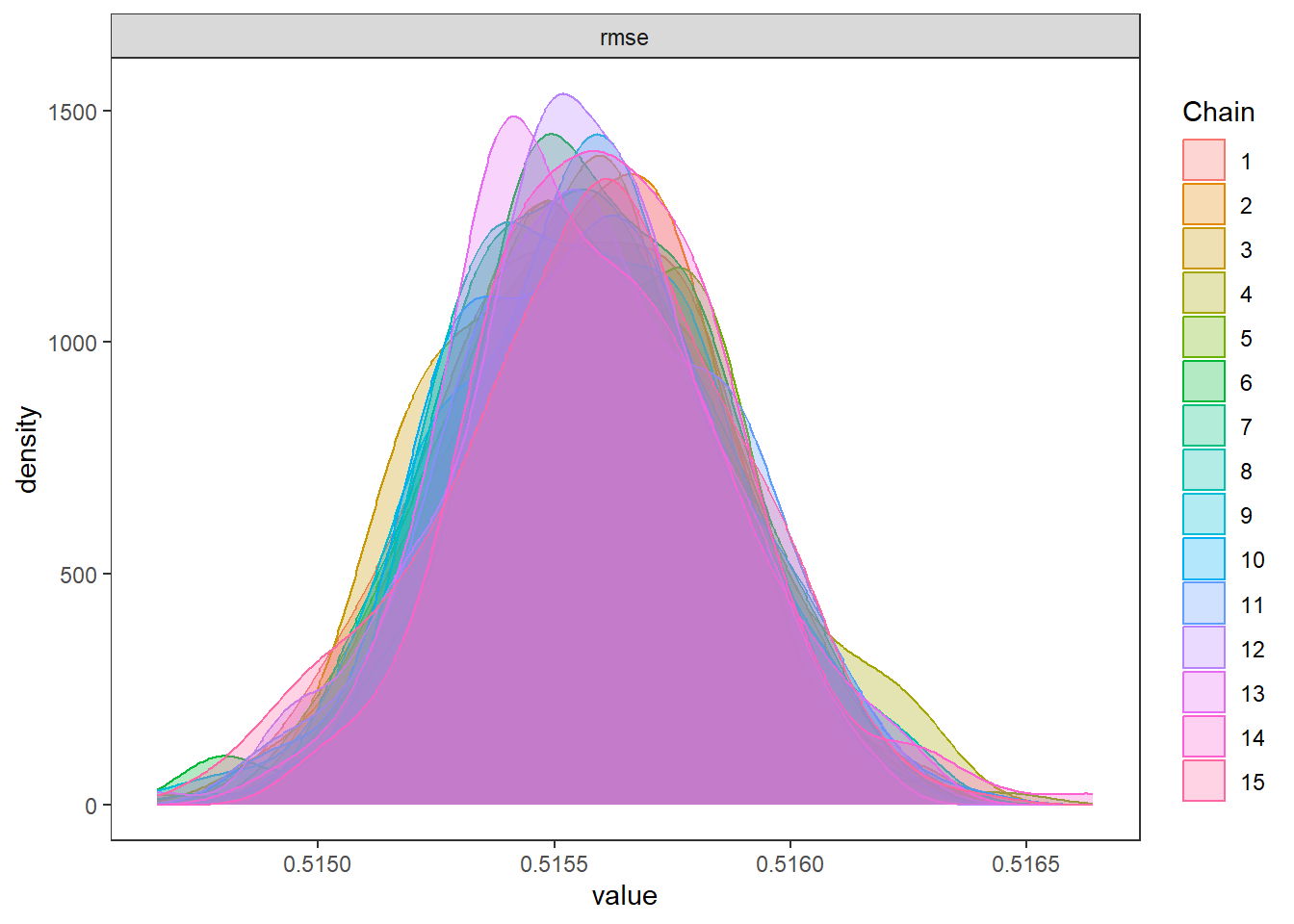Select the y-axis title "density"
This screenshot has width=1294, height=924.
28,449
